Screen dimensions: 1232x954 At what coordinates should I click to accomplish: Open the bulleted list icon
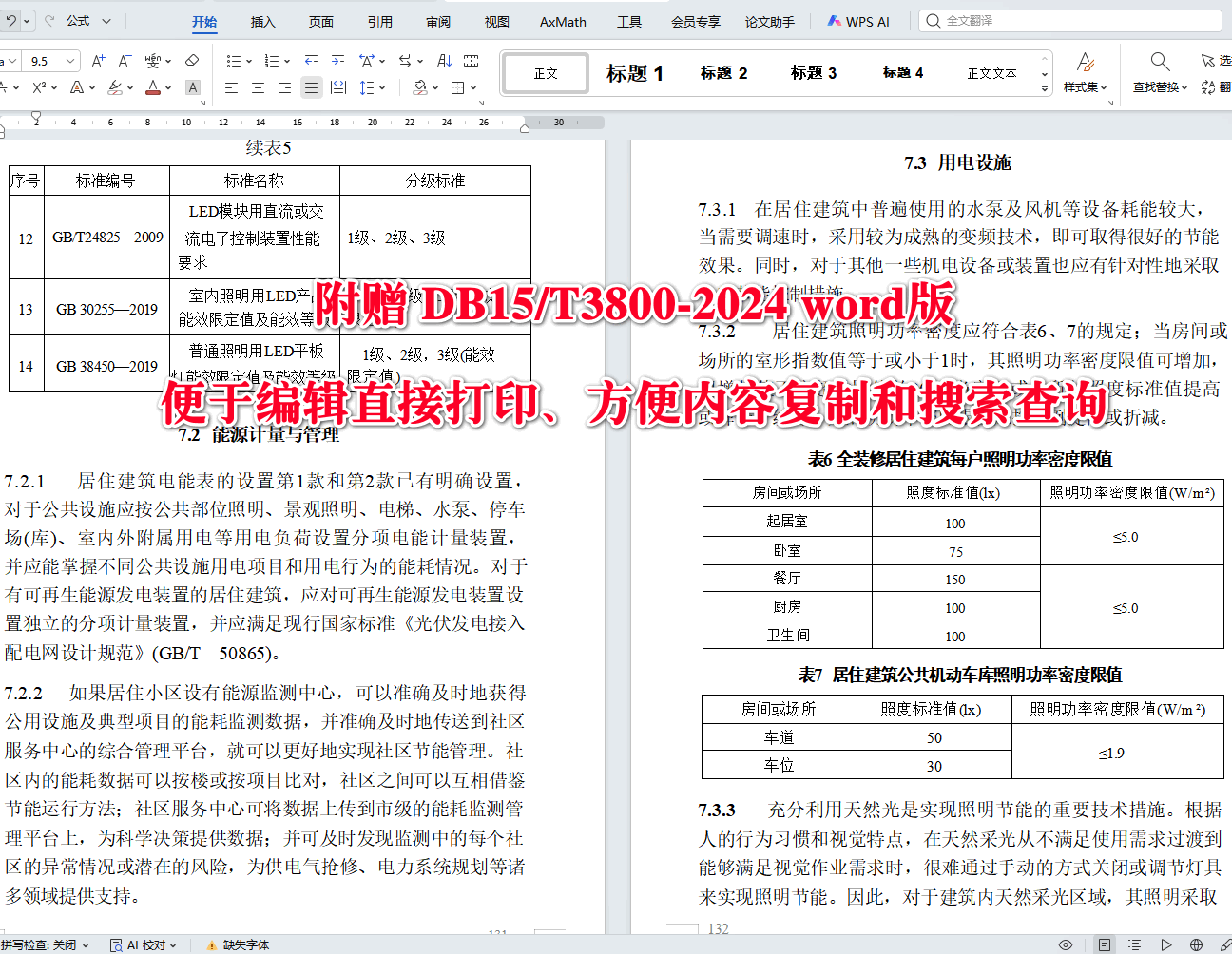tap(234, 62)
